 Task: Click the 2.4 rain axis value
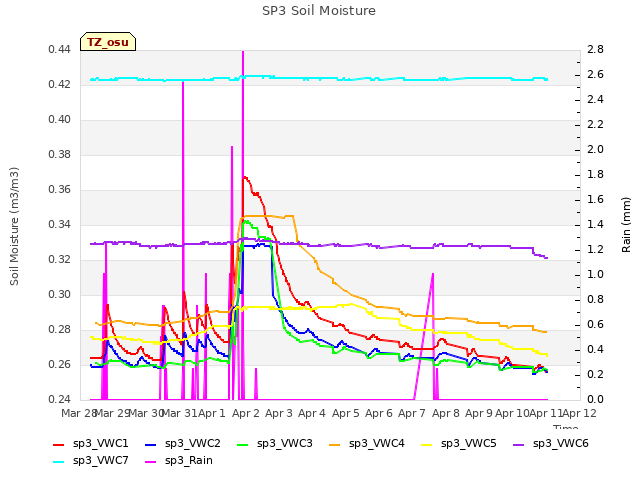[595, 100]
